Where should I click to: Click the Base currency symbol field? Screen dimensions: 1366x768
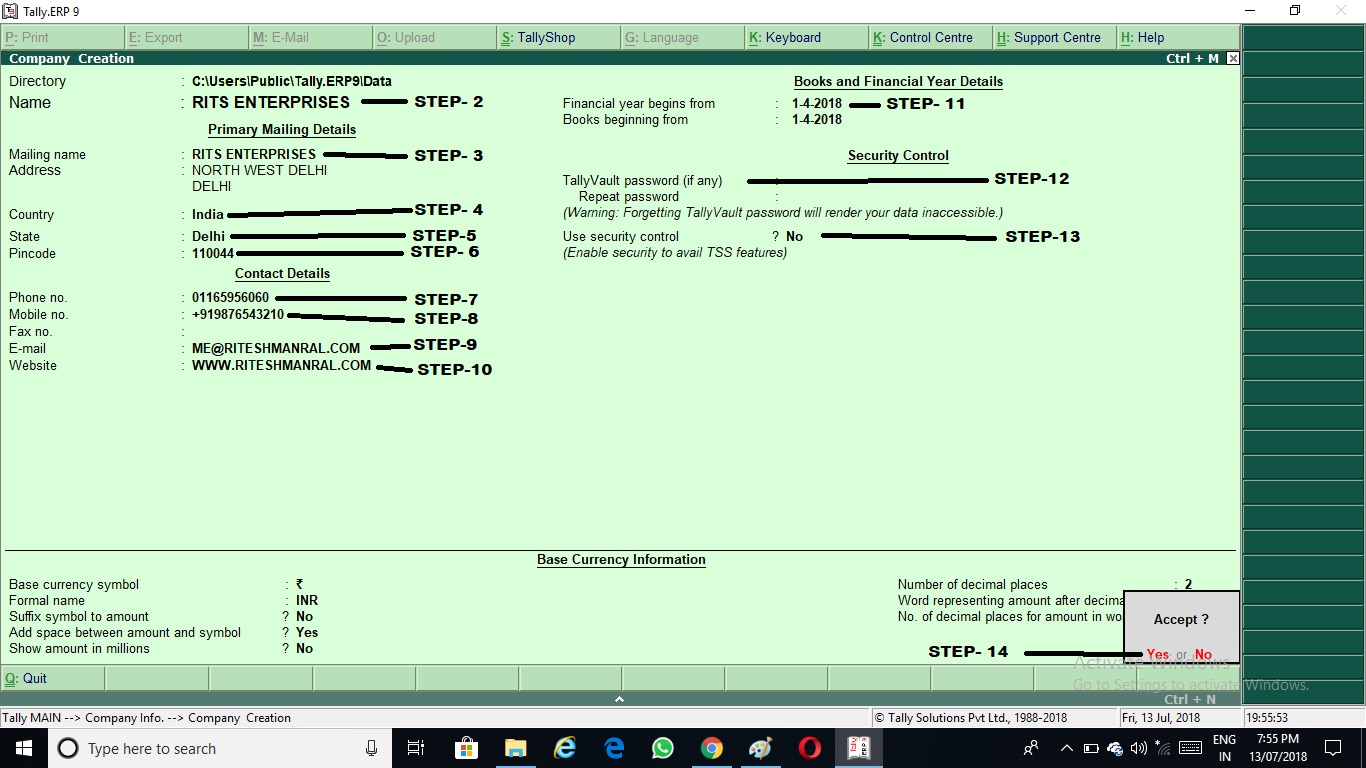click(x=300, y=585)
